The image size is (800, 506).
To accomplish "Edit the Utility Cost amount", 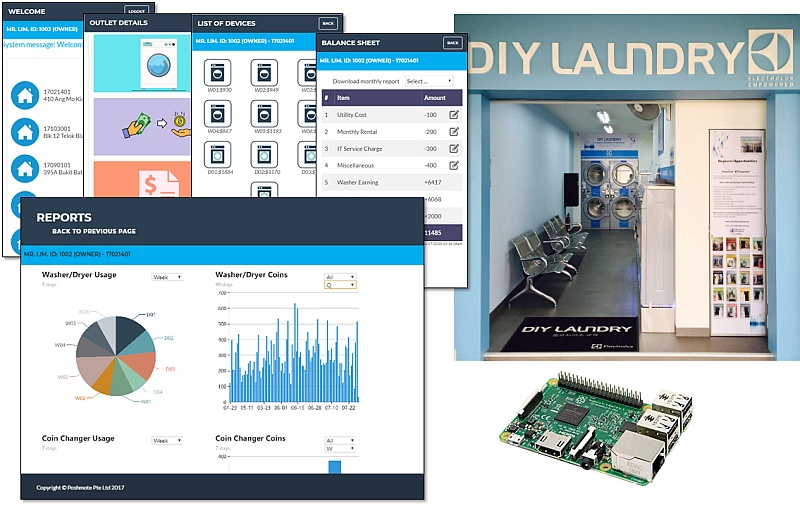I will click(454, 115).
